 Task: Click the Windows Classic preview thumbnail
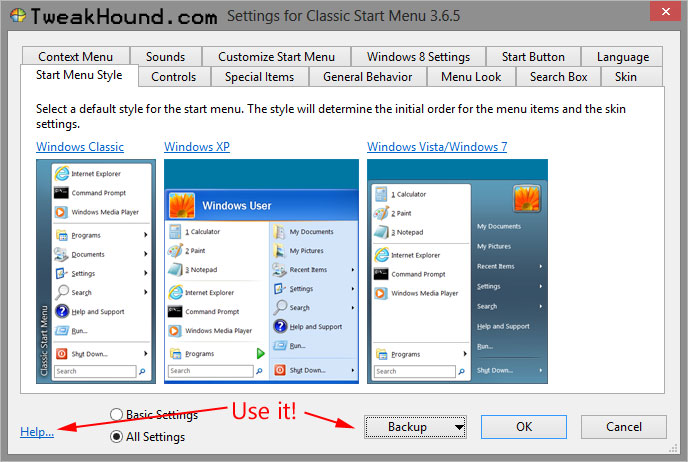pos(96,271)
